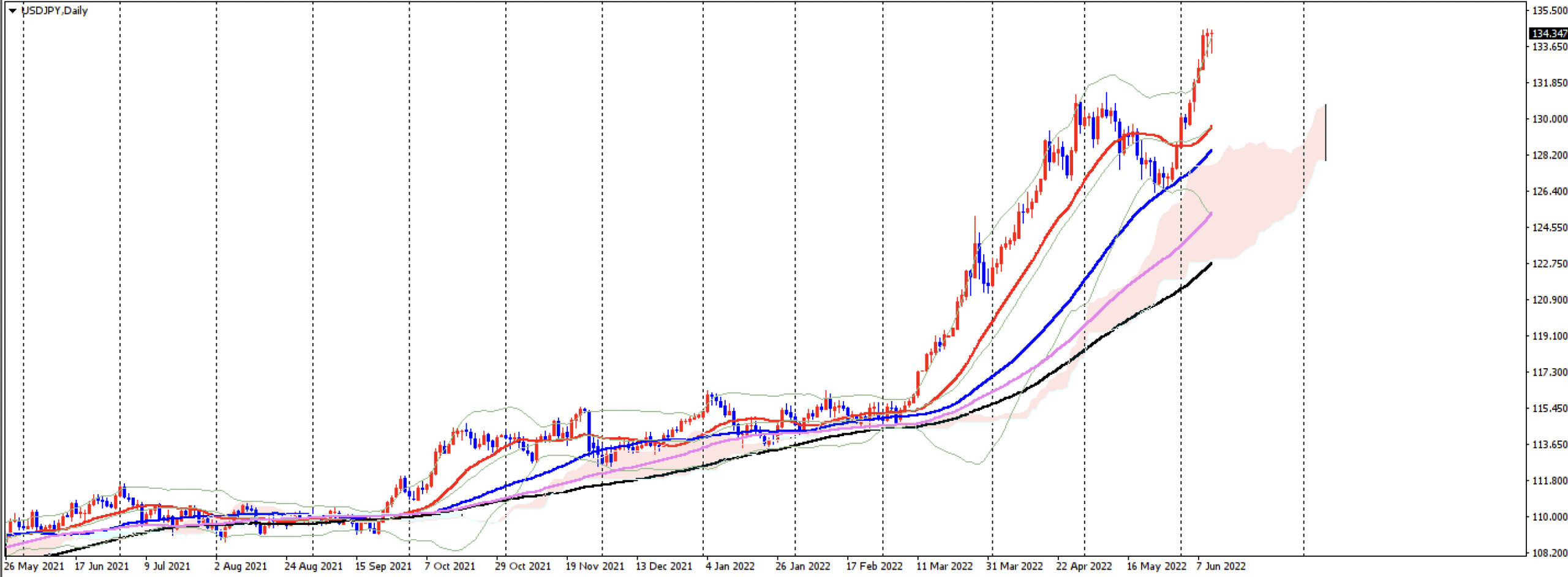Click the 117.300 price scale label

coord(1550,372)
